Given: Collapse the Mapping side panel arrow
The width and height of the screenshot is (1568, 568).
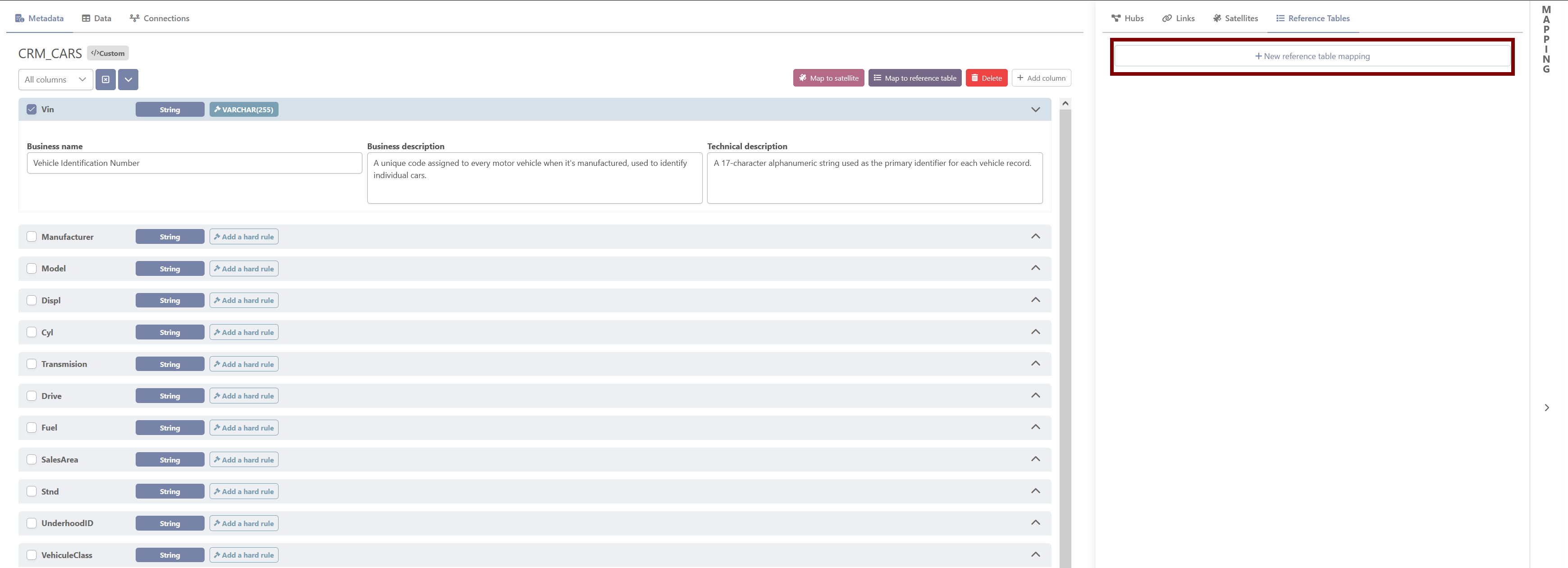Looking at the screenshot, I should (1547, 408).
